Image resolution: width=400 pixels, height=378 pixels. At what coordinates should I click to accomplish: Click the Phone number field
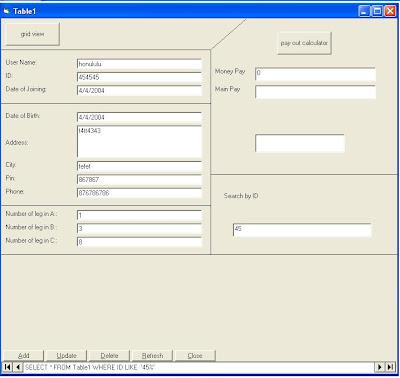click(139, 193)
